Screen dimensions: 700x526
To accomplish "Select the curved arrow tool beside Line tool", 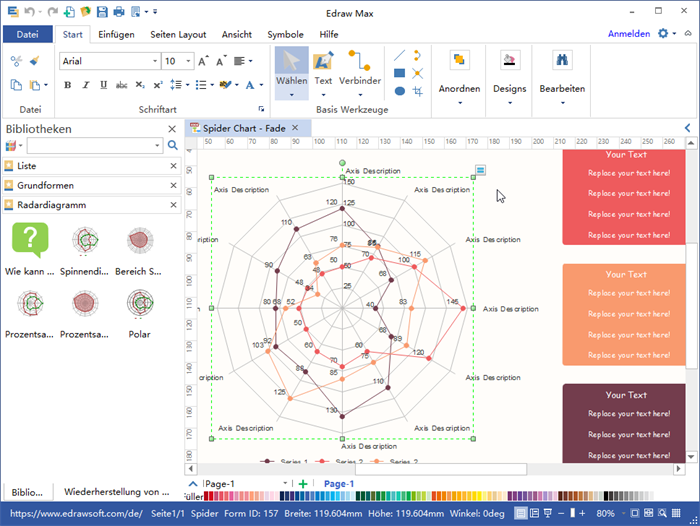I will [x=417, y=55].
